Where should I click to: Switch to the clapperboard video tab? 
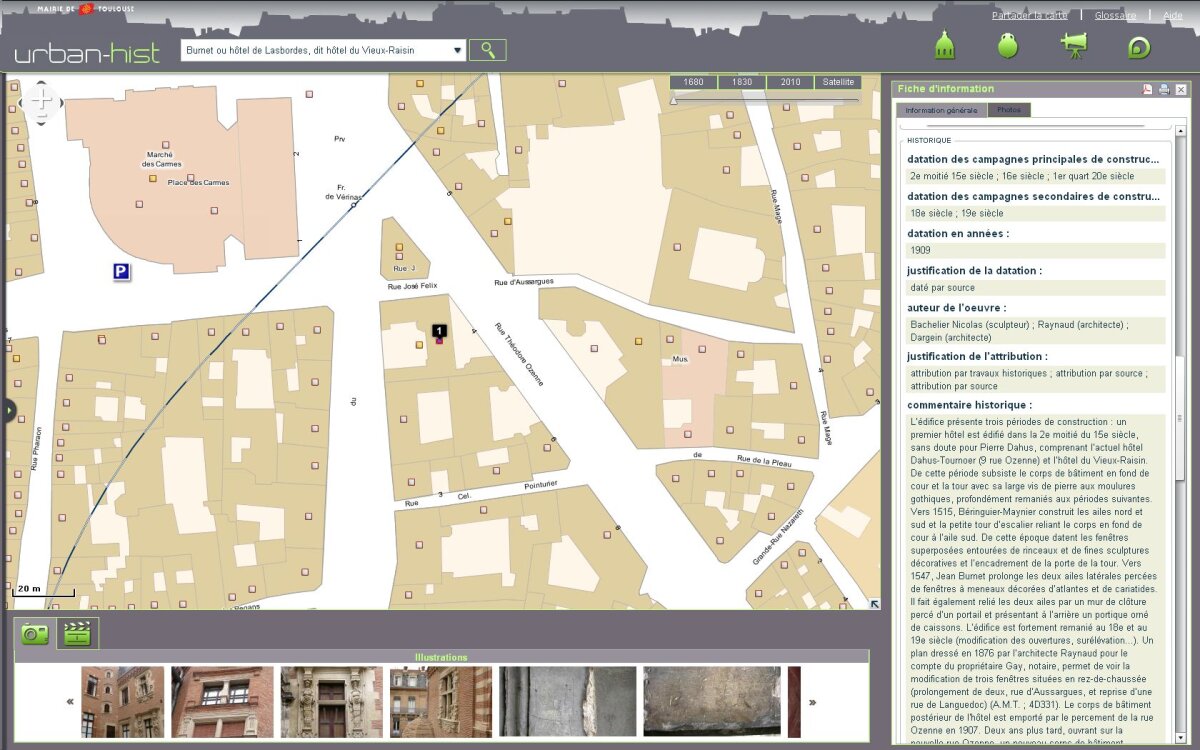[77, 634]
